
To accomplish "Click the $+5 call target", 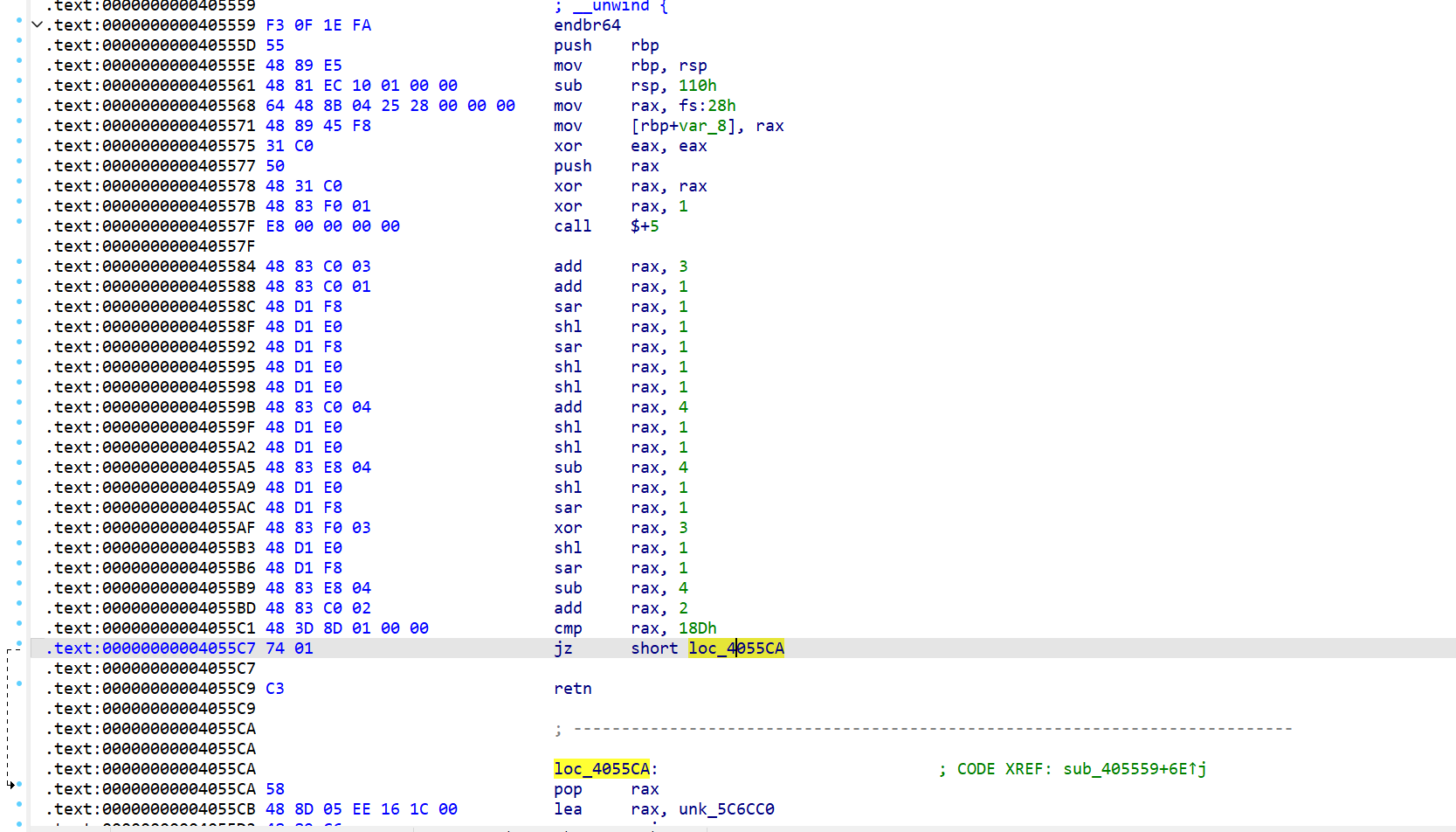I will point(645,225).
